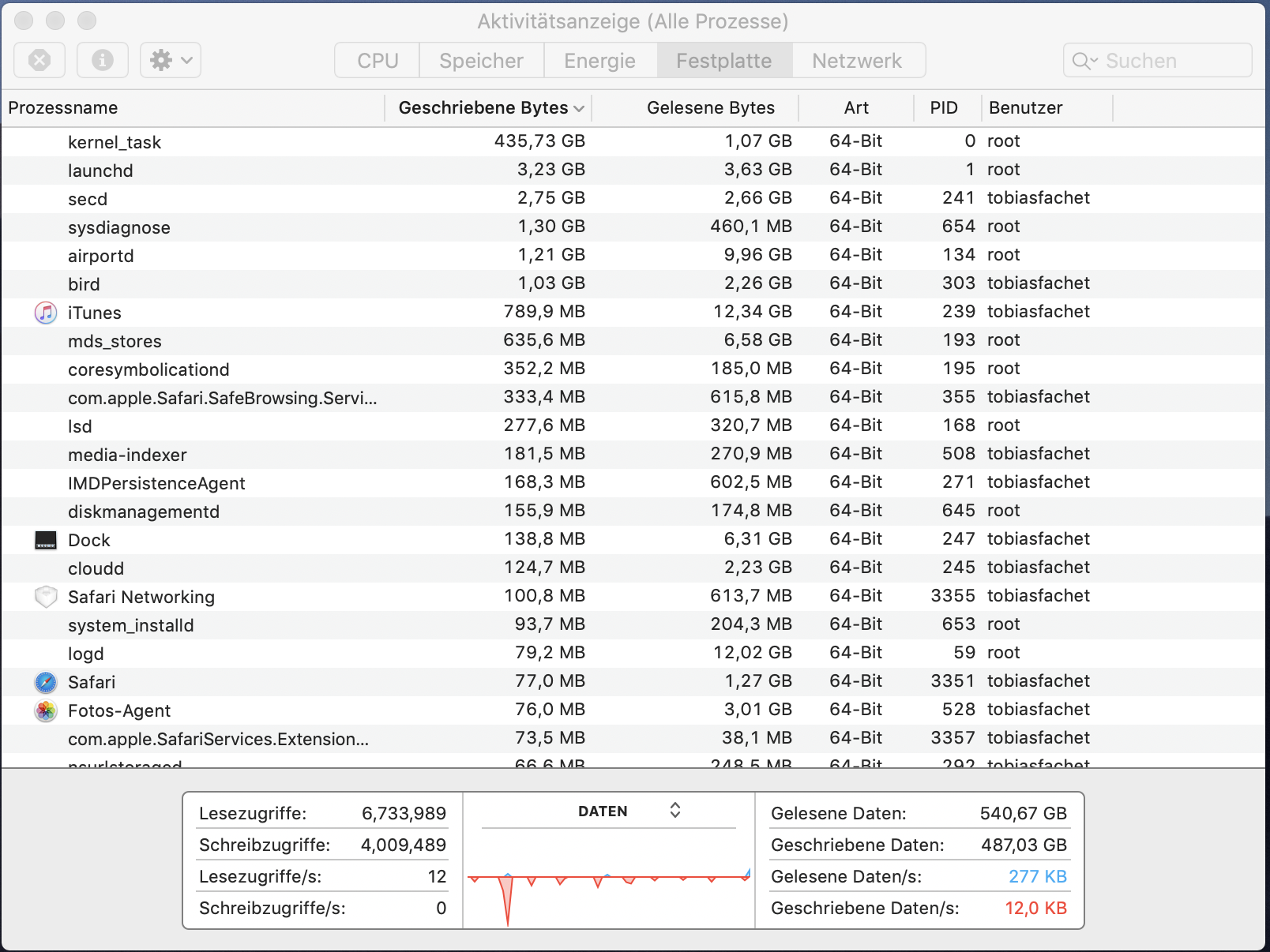Image resolution: width=1270 pixels, height=952 pixels.
Task: Click the Safari Networking shield icon
Action: coord(46,597)
